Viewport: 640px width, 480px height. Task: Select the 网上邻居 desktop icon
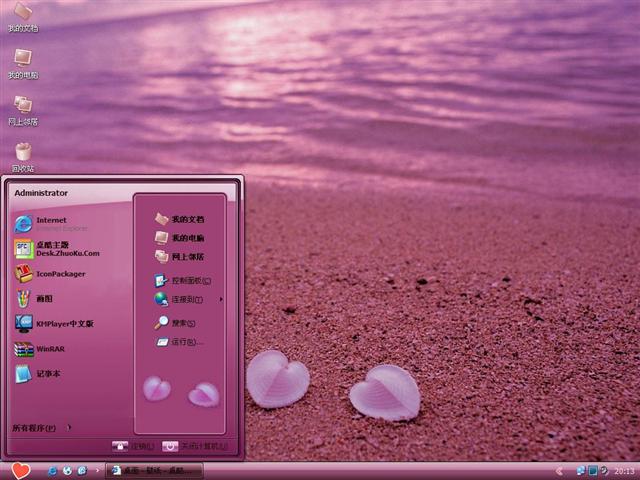tap(22, 109)
